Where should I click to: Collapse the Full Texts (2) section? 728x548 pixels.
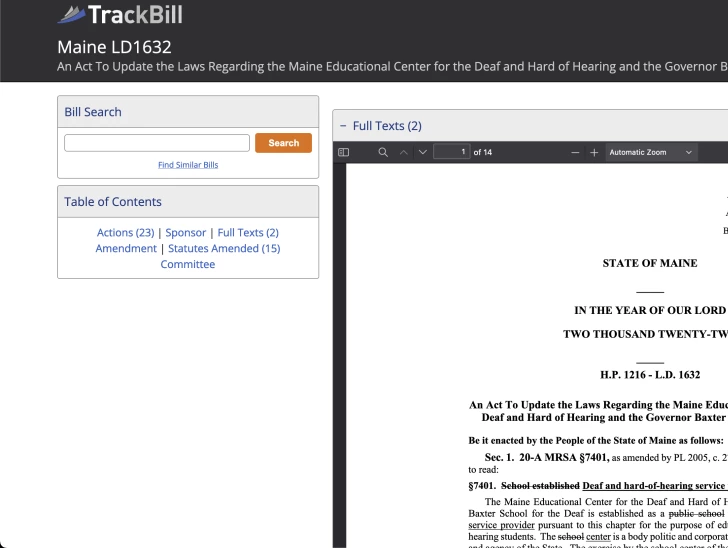click(x=343, y=126)
